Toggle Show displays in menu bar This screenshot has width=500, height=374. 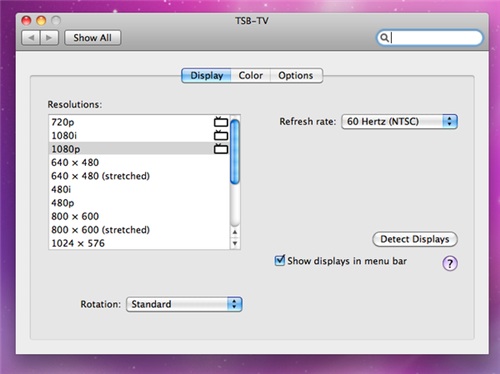pyautogui.click(x=279, y=260)
